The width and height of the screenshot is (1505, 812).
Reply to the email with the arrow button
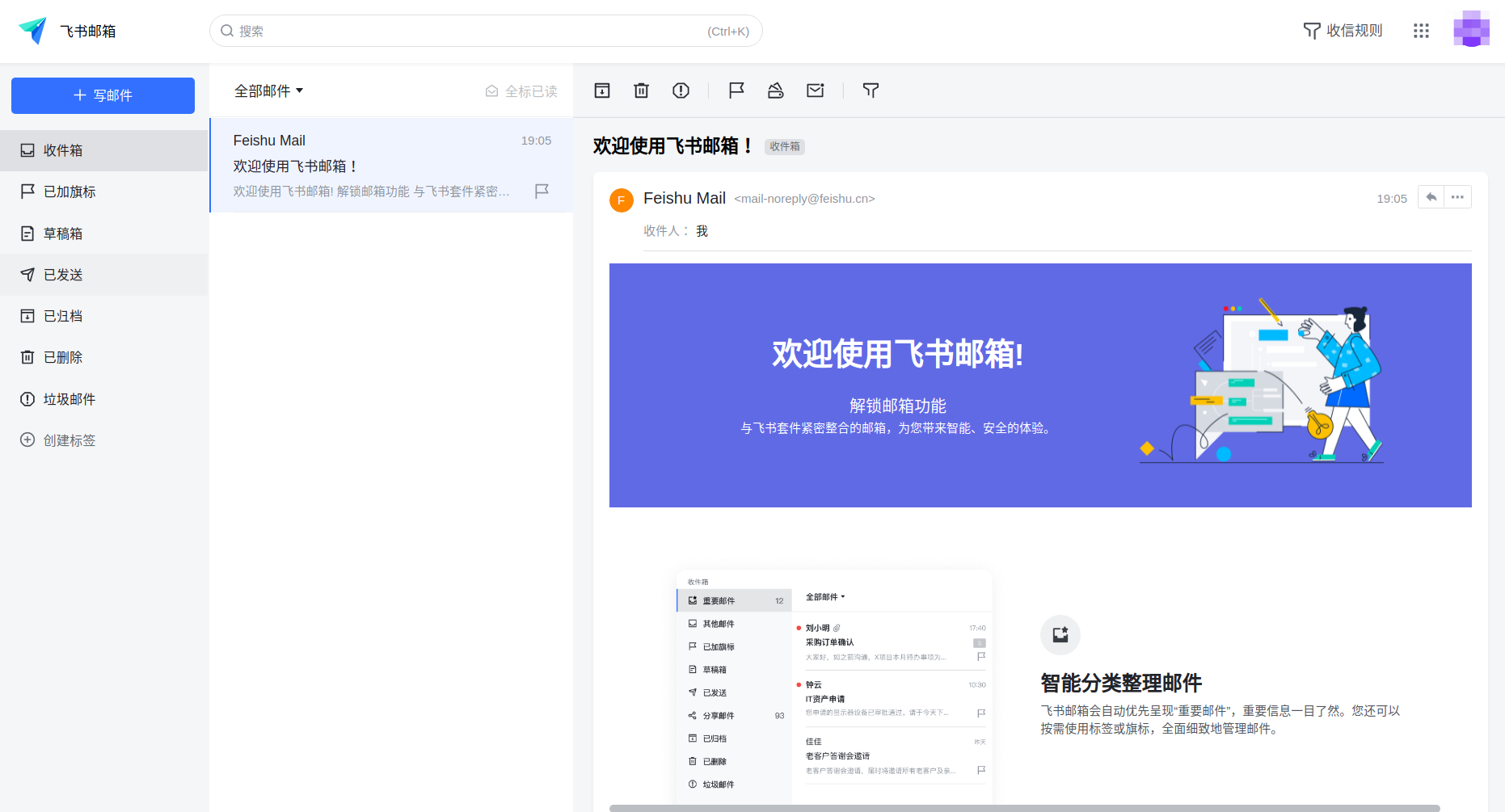coord(1431,197)
